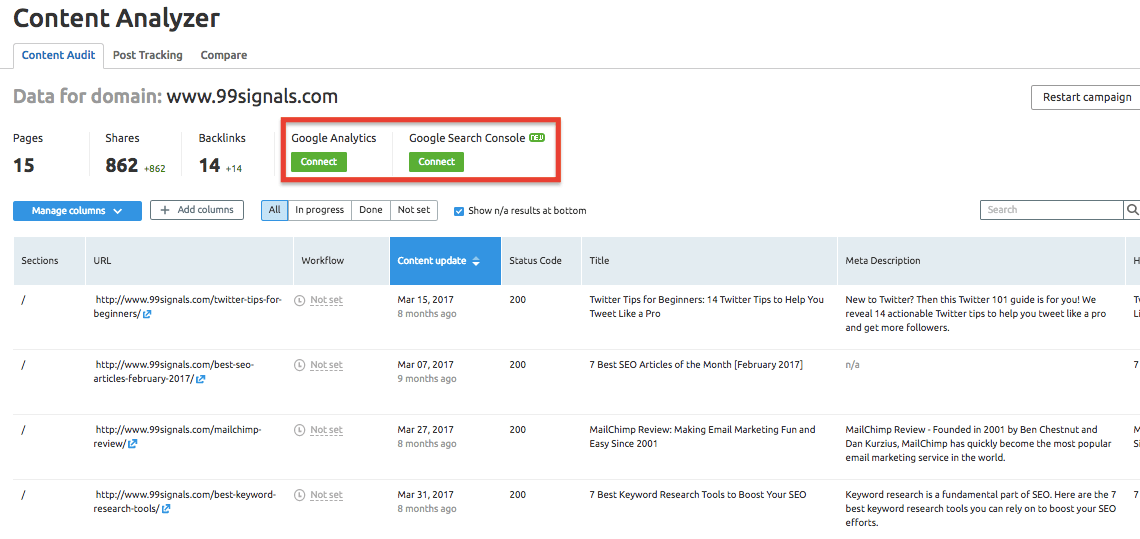Open the Compare tab
Screen dimensions: 1140x539
pyautogui.click(x=224, y=55)
